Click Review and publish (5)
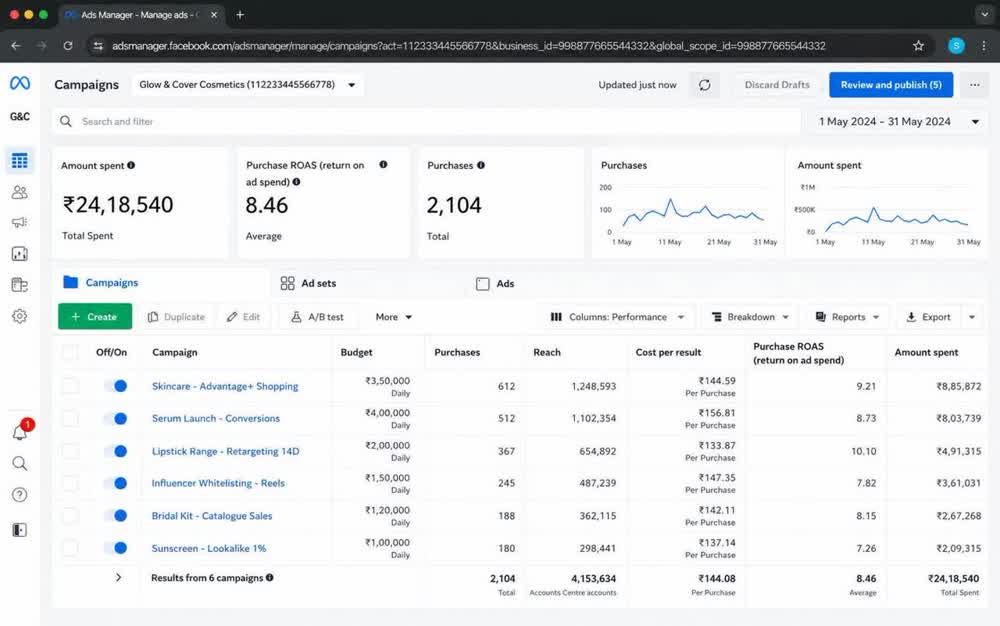The width and height of the screenshot is (1000, 626). pos(891,85)
